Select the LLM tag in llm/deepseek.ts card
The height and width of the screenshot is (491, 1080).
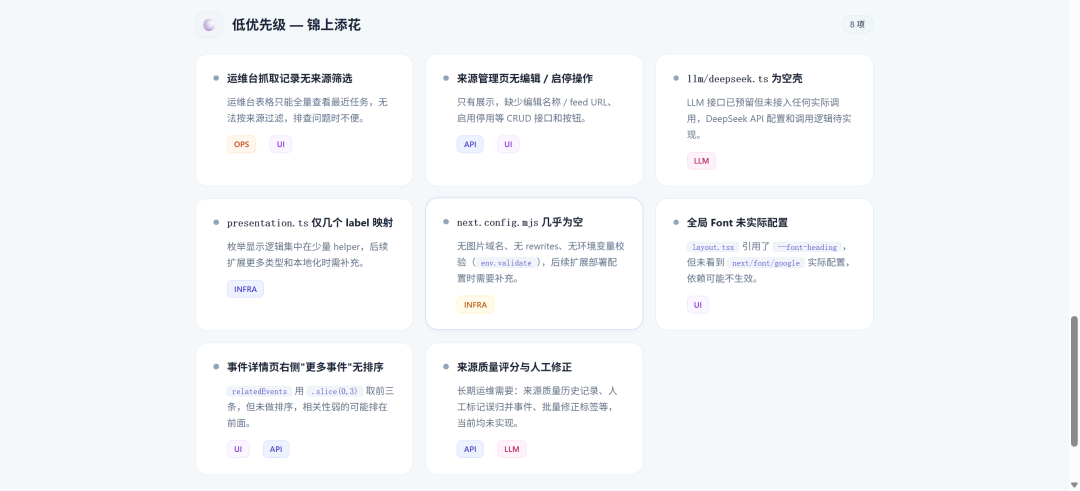pyautogui.click(x=701, y=160)
